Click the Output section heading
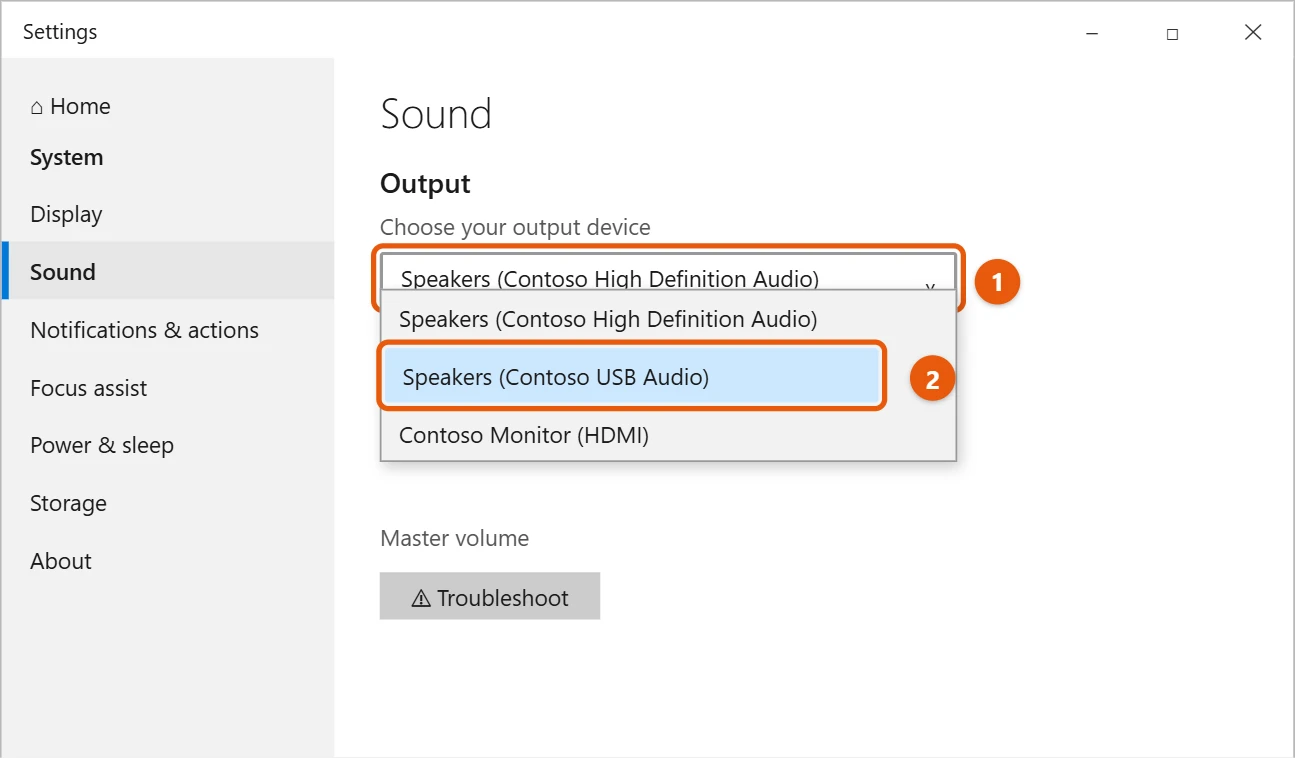1295x758 pixels. [x=425, y=184]
